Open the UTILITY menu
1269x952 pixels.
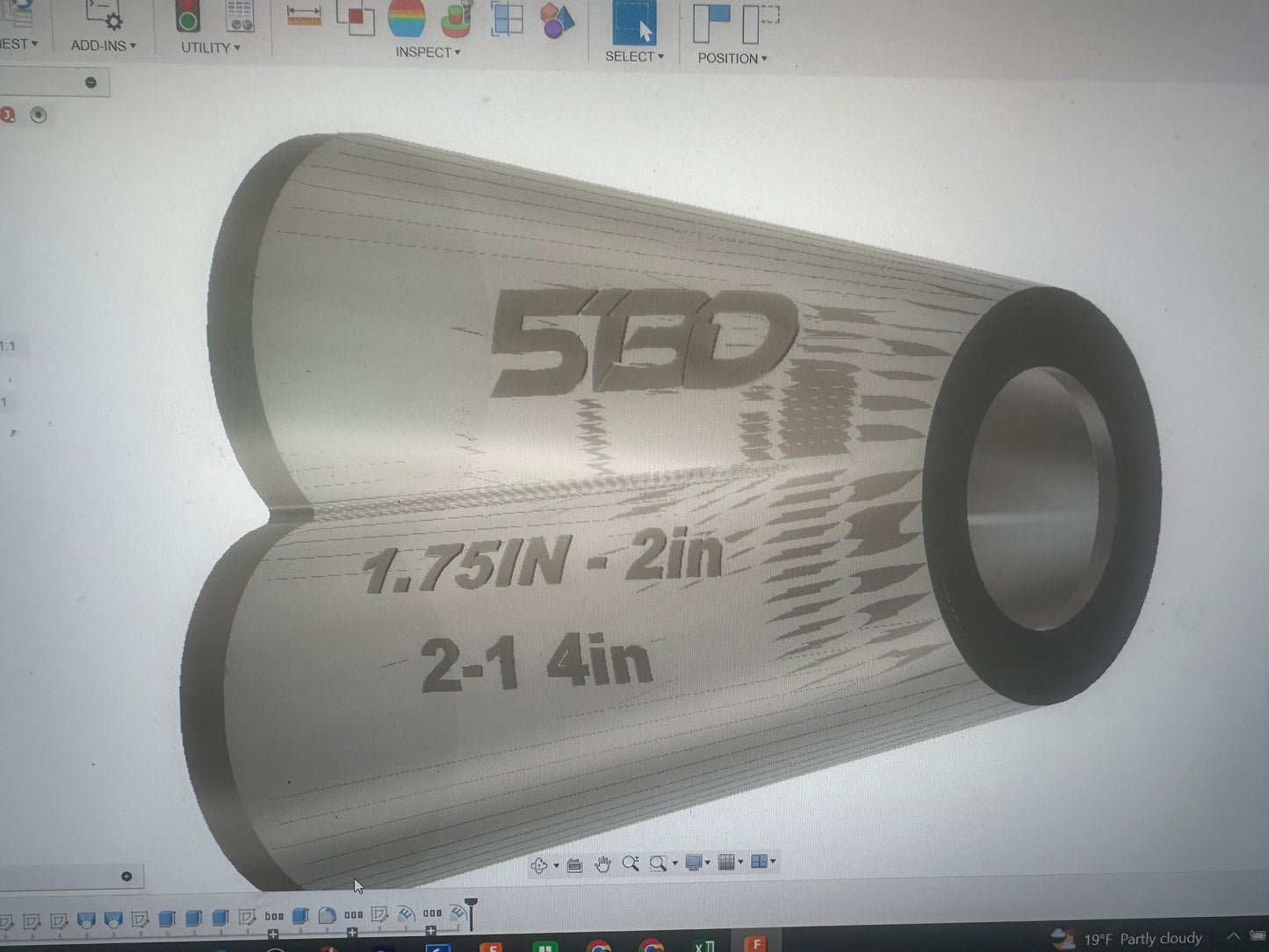point(210,47)
